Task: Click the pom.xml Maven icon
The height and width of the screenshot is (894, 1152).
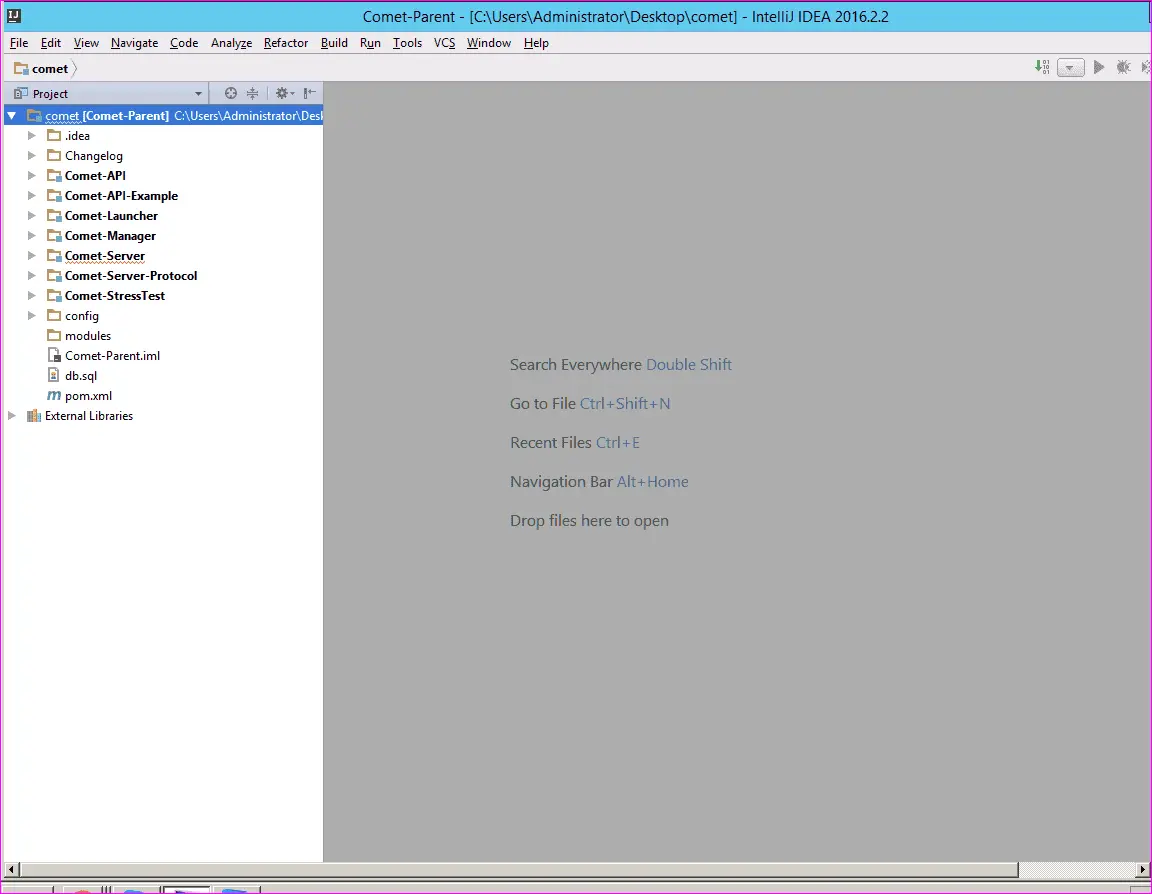Action: coord(54,396)
